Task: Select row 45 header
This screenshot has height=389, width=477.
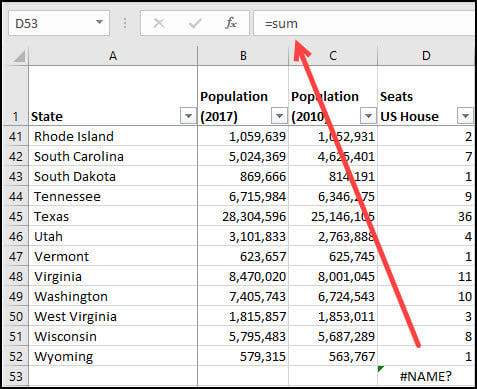Action: point(16,216)
